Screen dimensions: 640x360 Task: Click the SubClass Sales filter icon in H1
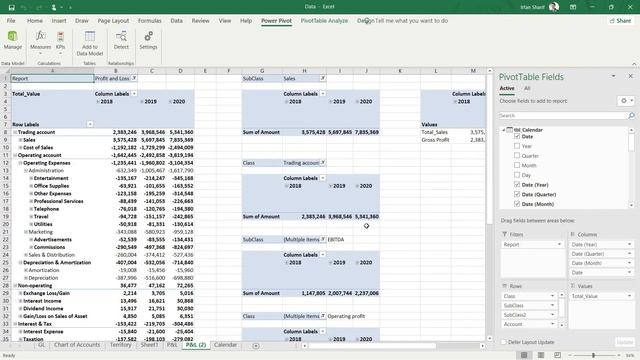pos(322,78)
